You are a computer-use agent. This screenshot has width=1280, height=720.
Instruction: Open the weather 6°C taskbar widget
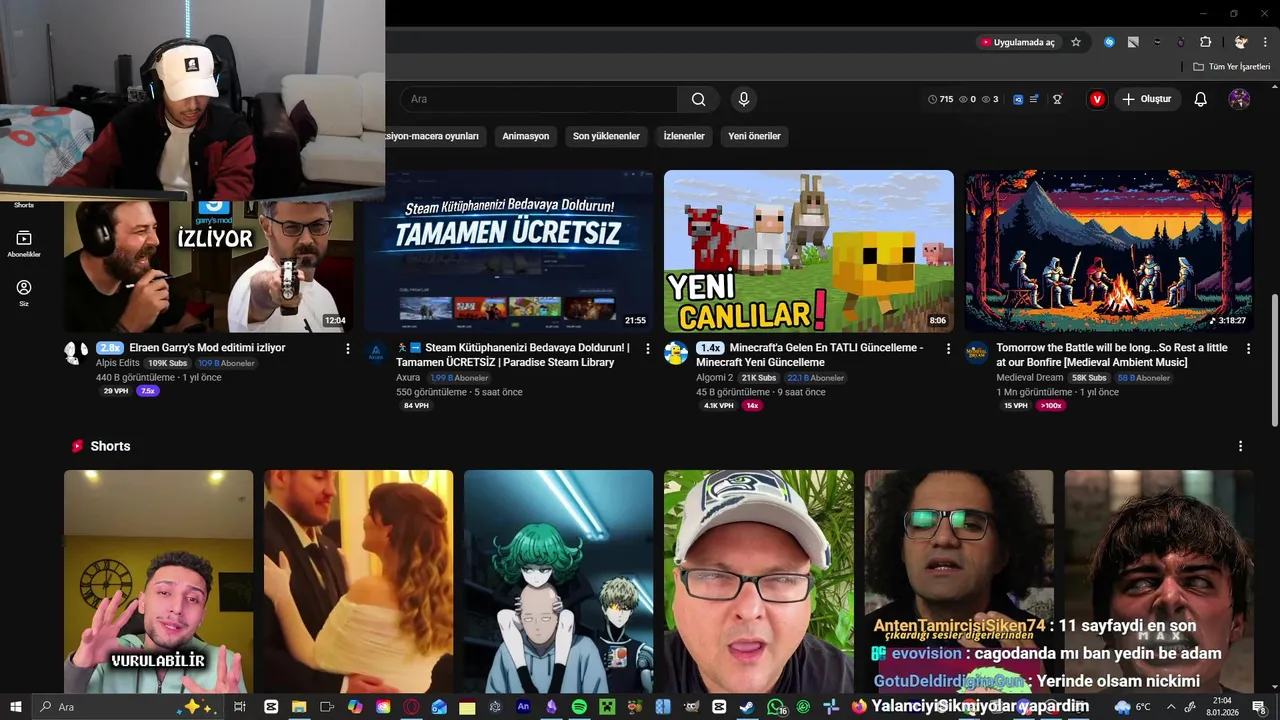click(x=1133, y=707)
